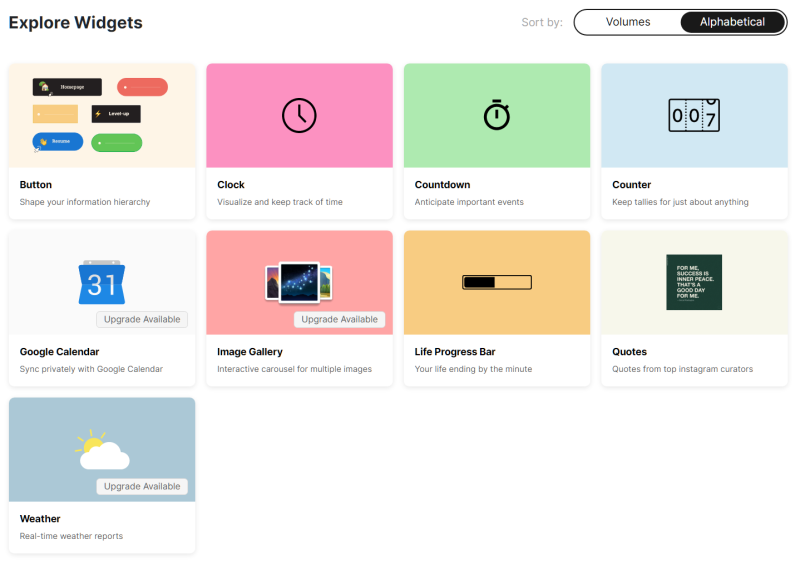Click the 'Sort by:' label

pyautogui.click(x=542, y=22)
